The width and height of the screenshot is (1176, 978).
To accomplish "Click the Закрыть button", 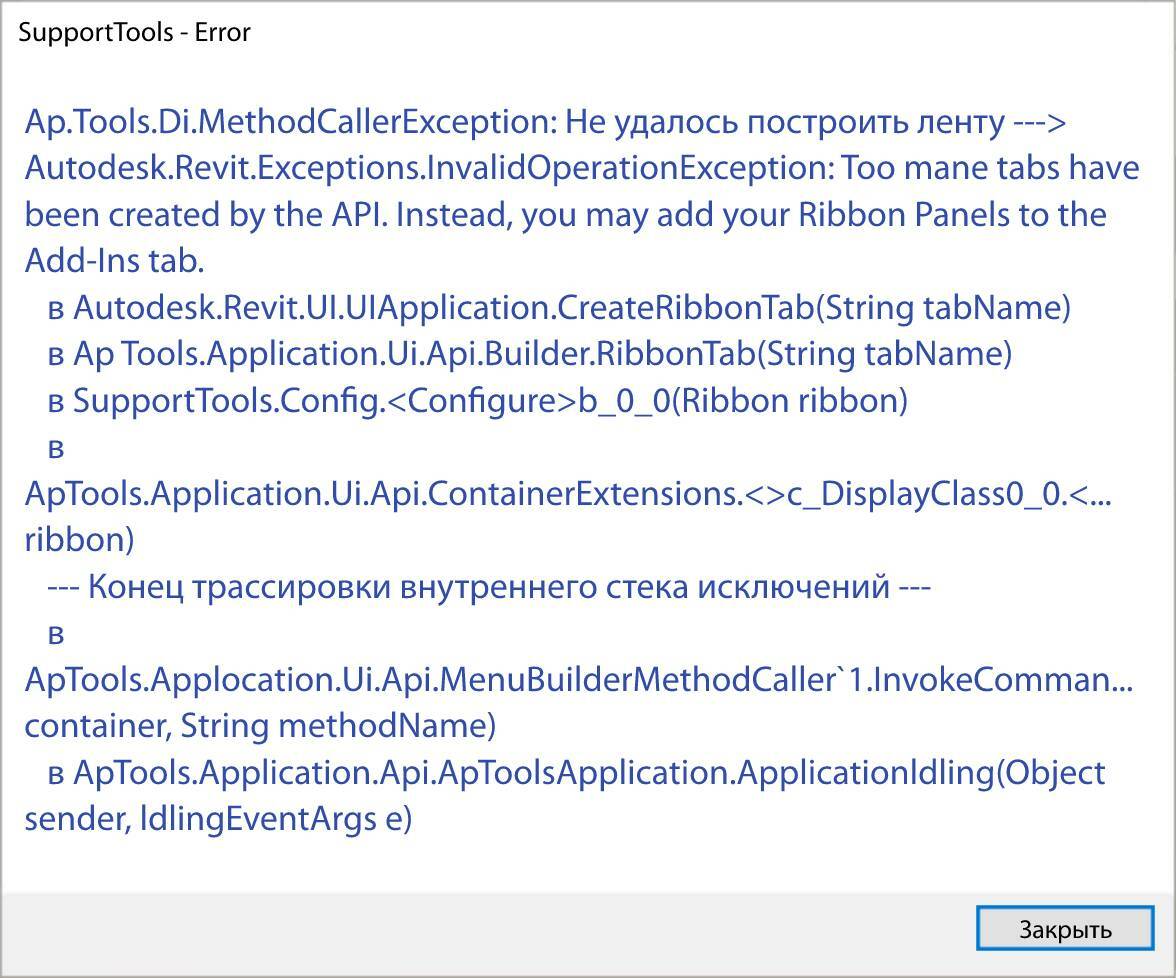I will click(1064, 929).
